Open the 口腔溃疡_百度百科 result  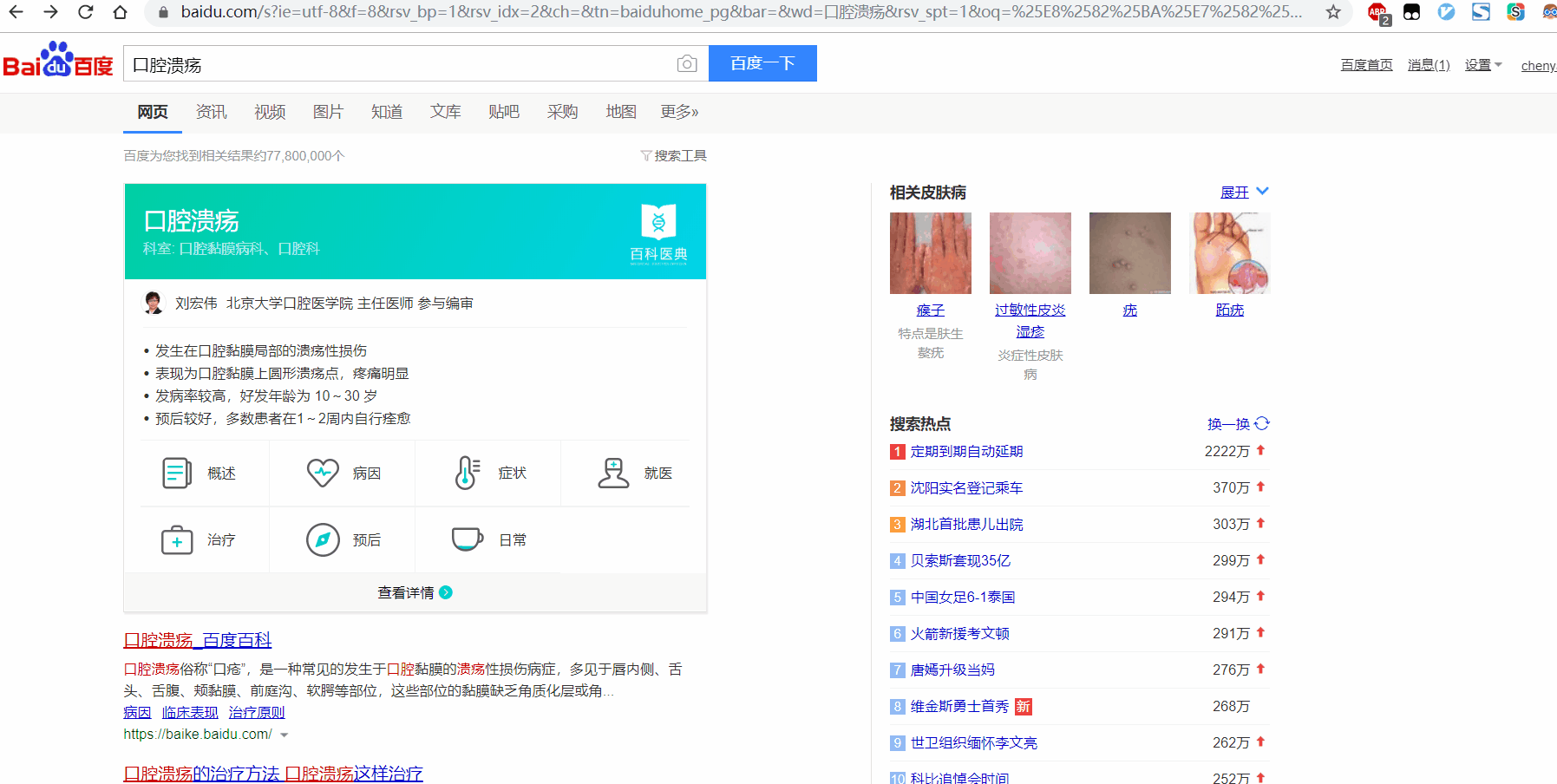click(x=198, y=640)
